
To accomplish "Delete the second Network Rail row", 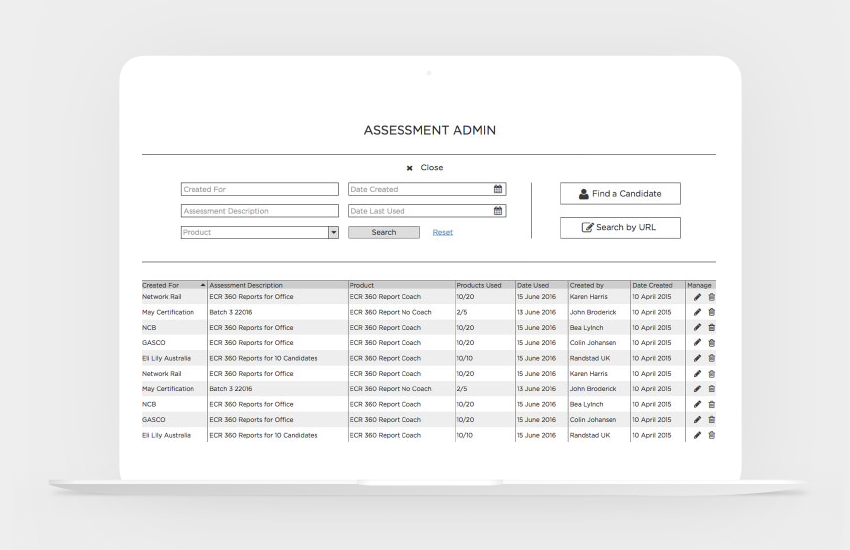I will (712, 373).
